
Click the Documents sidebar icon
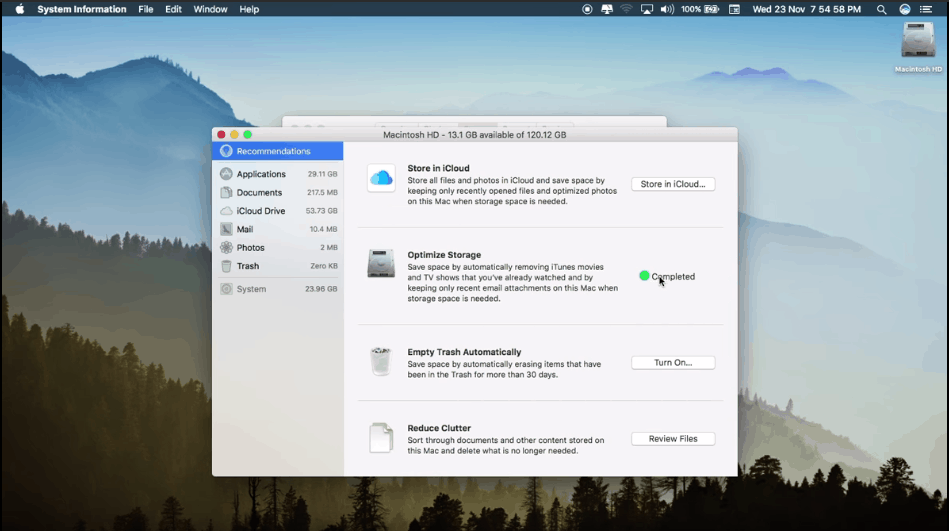pyautogui.click(x=226, y=193)
